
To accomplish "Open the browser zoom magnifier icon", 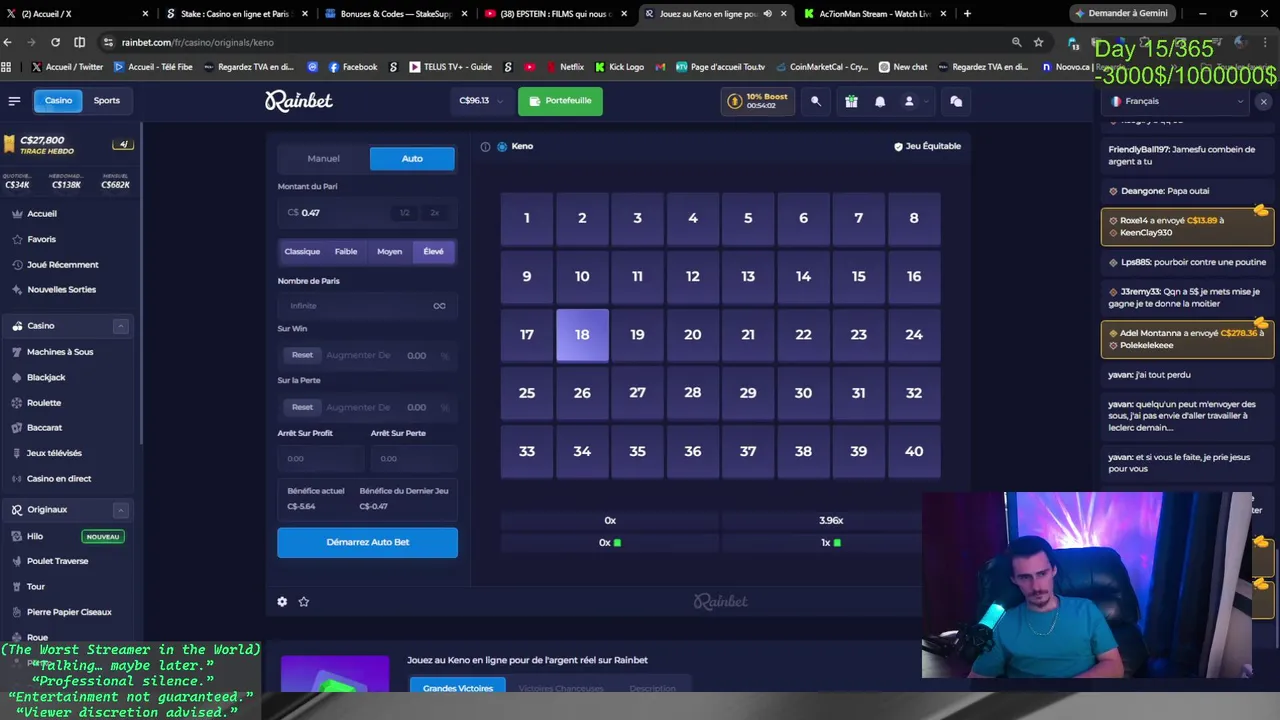I will [x=1016, y=42].
